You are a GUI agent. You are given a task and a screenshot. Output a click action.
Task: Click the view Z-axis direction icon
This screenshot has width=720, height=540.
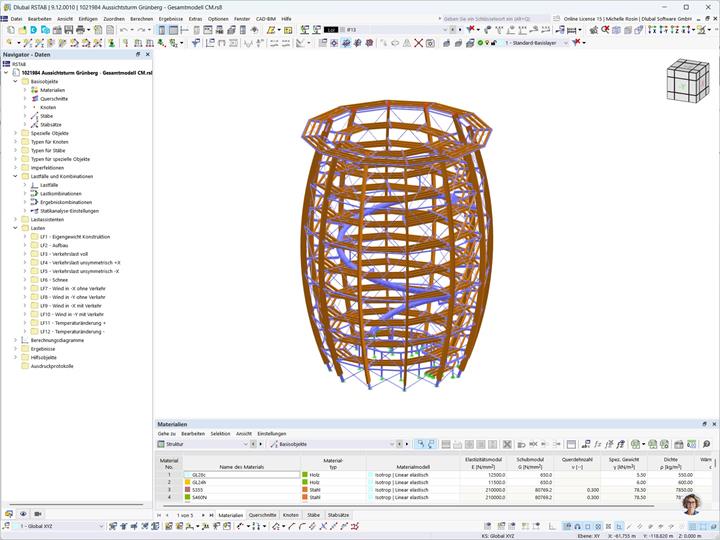click(675, 30)
